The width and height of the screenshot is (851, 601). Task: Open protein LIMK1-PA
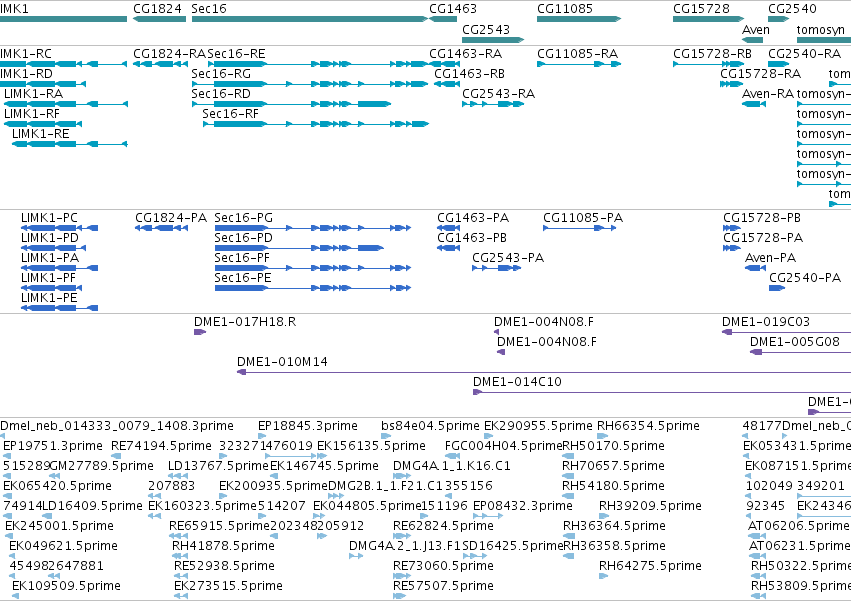tap(50, 258)
